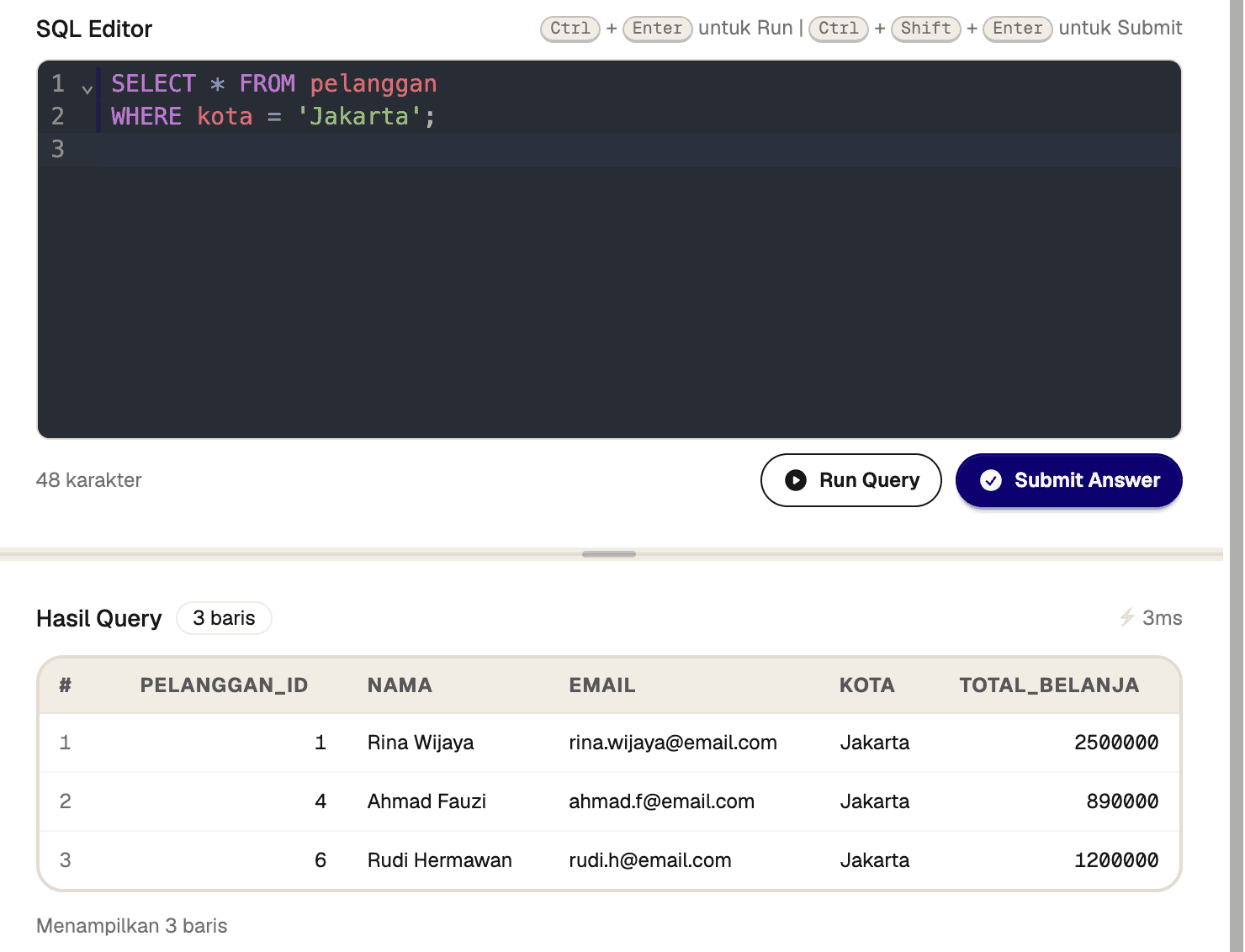Click rina.wijaya@email.com cell
The height and width of the screenshot is (952, 1245).
pos(673,743)
